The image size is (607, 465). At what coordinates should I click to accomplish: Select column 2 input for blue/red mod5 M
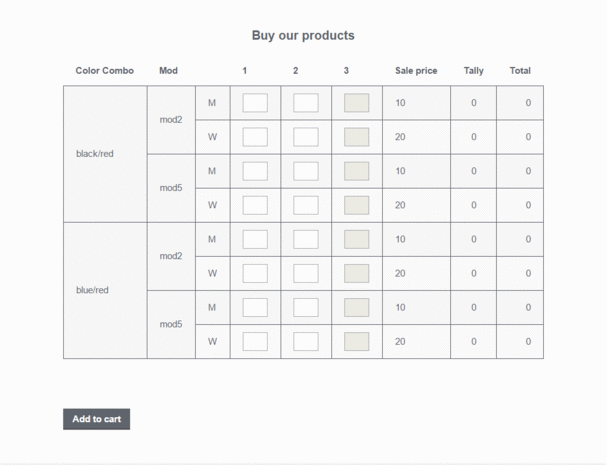click(306, 307)
